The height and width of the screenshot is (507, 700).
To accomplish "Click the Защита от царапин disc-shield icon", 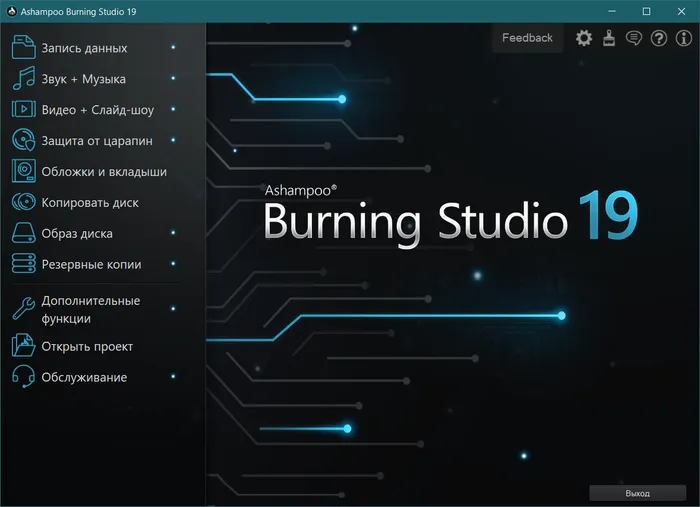I will pyautogui.click(x=23, y=140).
